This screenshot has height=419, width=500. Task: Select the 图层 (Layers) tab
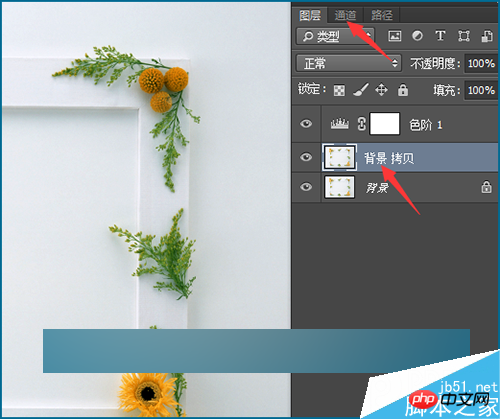point(310,15)
